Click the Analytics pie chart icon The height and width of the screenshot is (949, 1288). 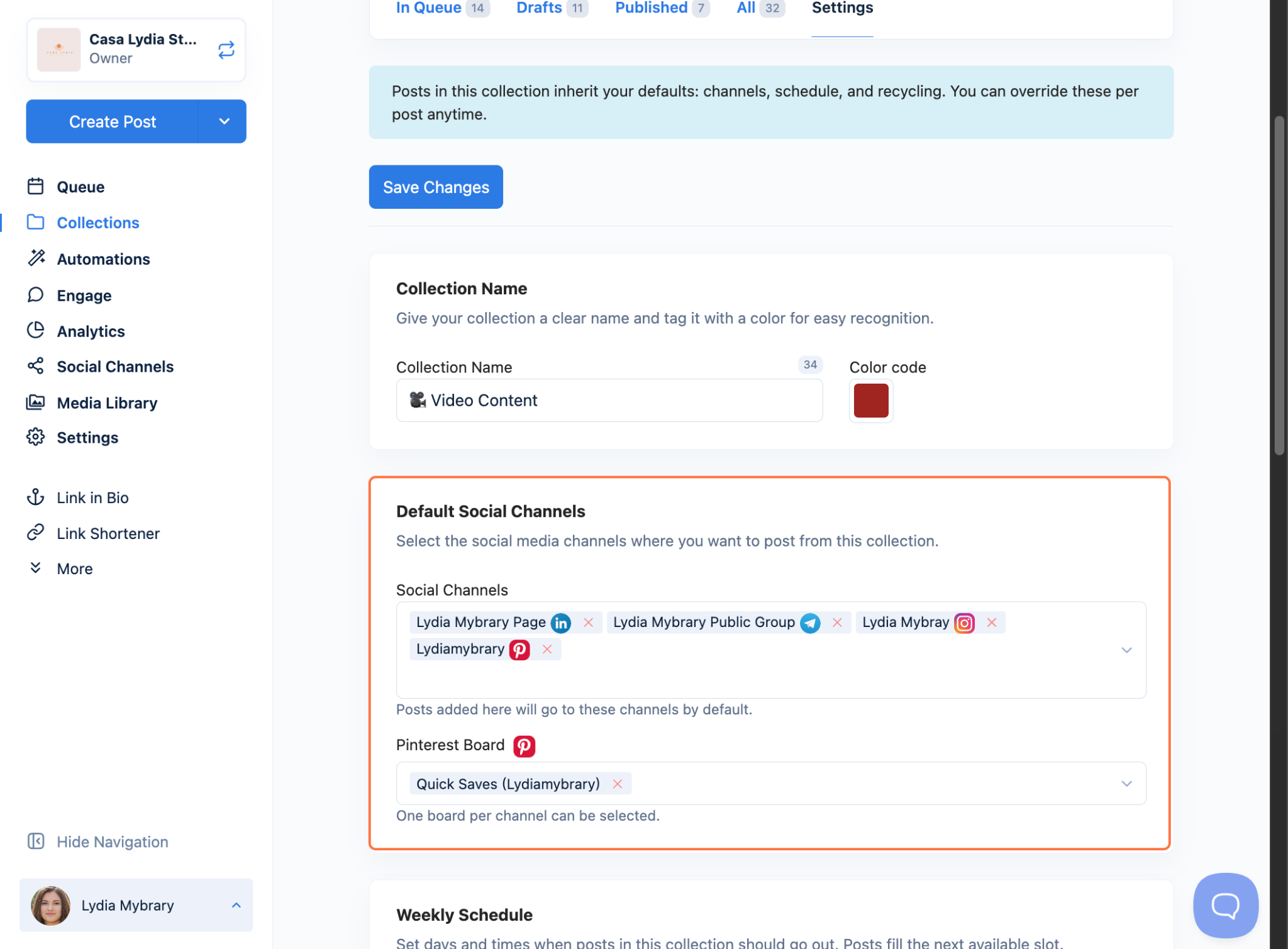(x=36, y=330)
